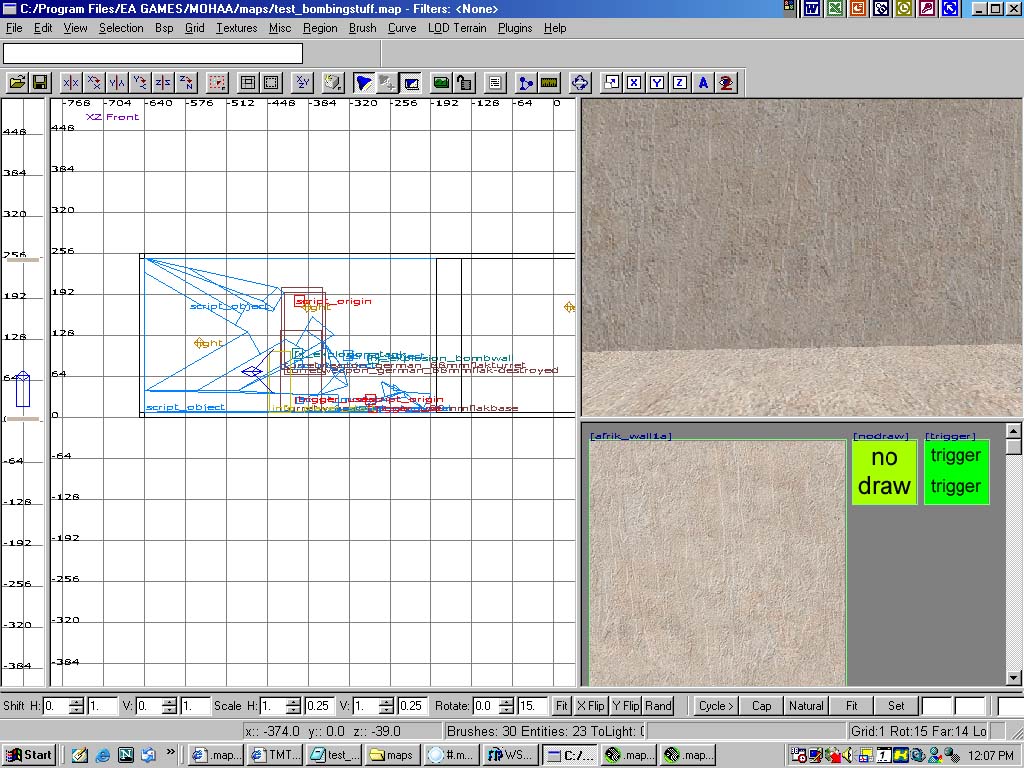This screenshot has height=768, width=1024.
Task: Adjust the Rotate value spinner
Action: [x=505, y=706]
